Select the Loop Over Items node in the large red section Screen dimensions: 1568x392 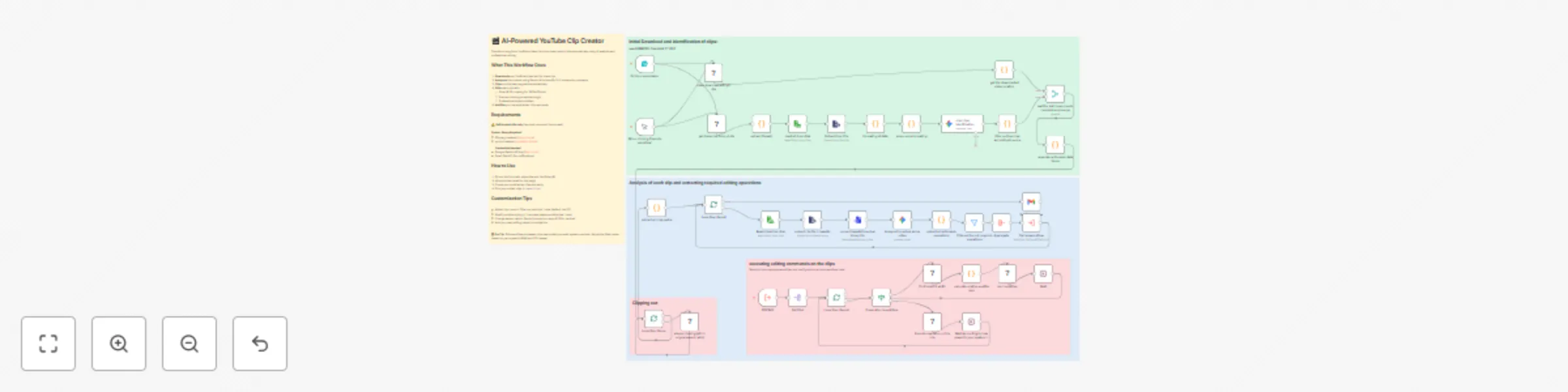(x=836, y=298)
